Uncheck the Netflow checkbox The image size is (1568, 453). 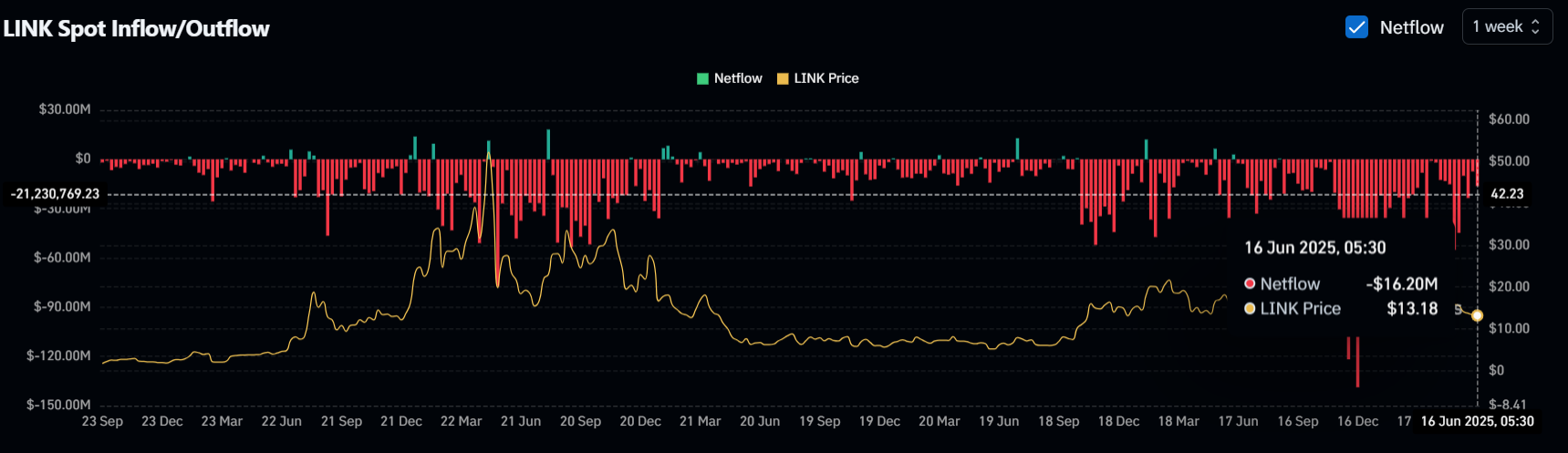[x=1356, y=27]
